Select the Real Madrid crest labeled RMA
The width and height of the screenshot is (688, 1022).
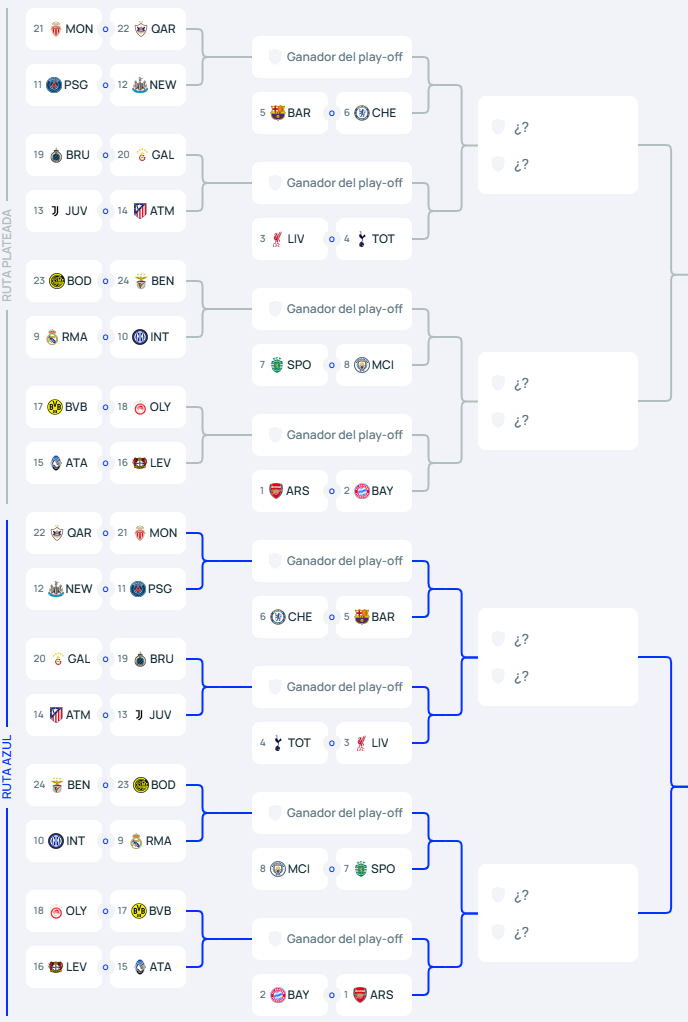pos(52,337)
